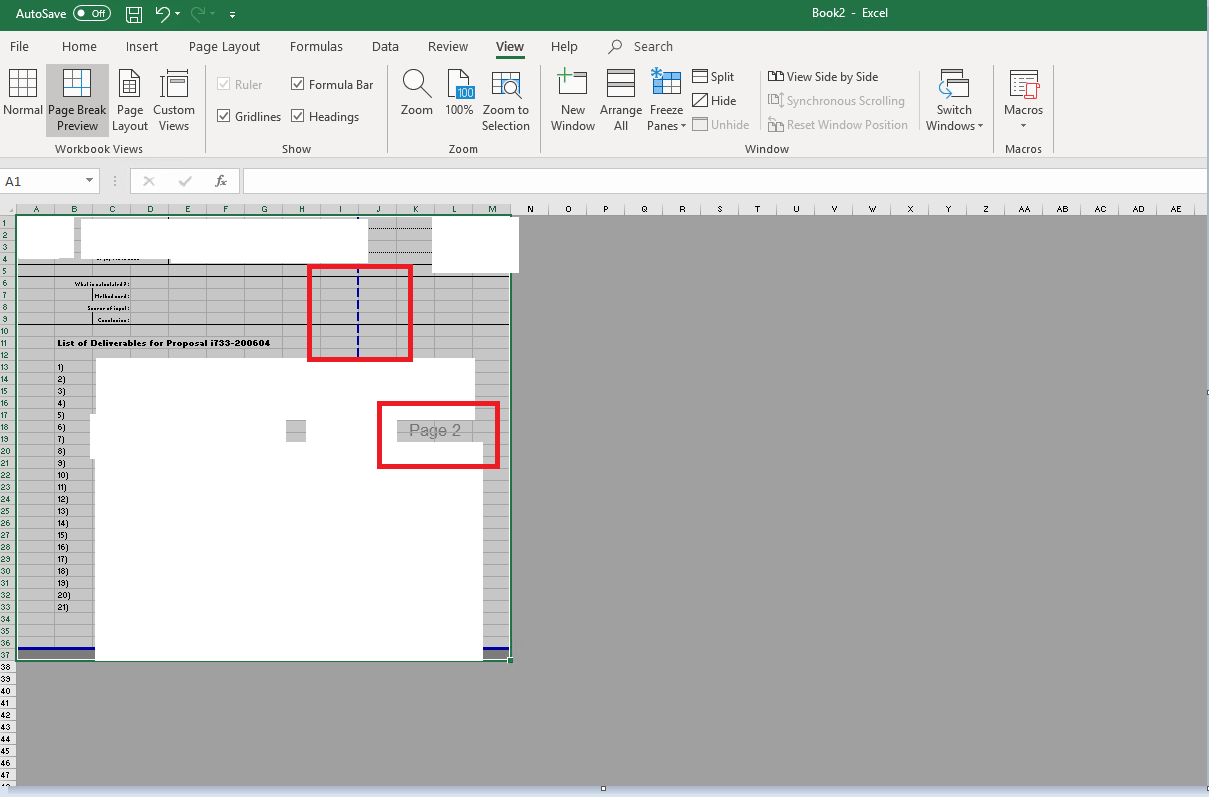Select column AC header
This screenshot has width=1209, height=797.
click(x=1100, y=209)
